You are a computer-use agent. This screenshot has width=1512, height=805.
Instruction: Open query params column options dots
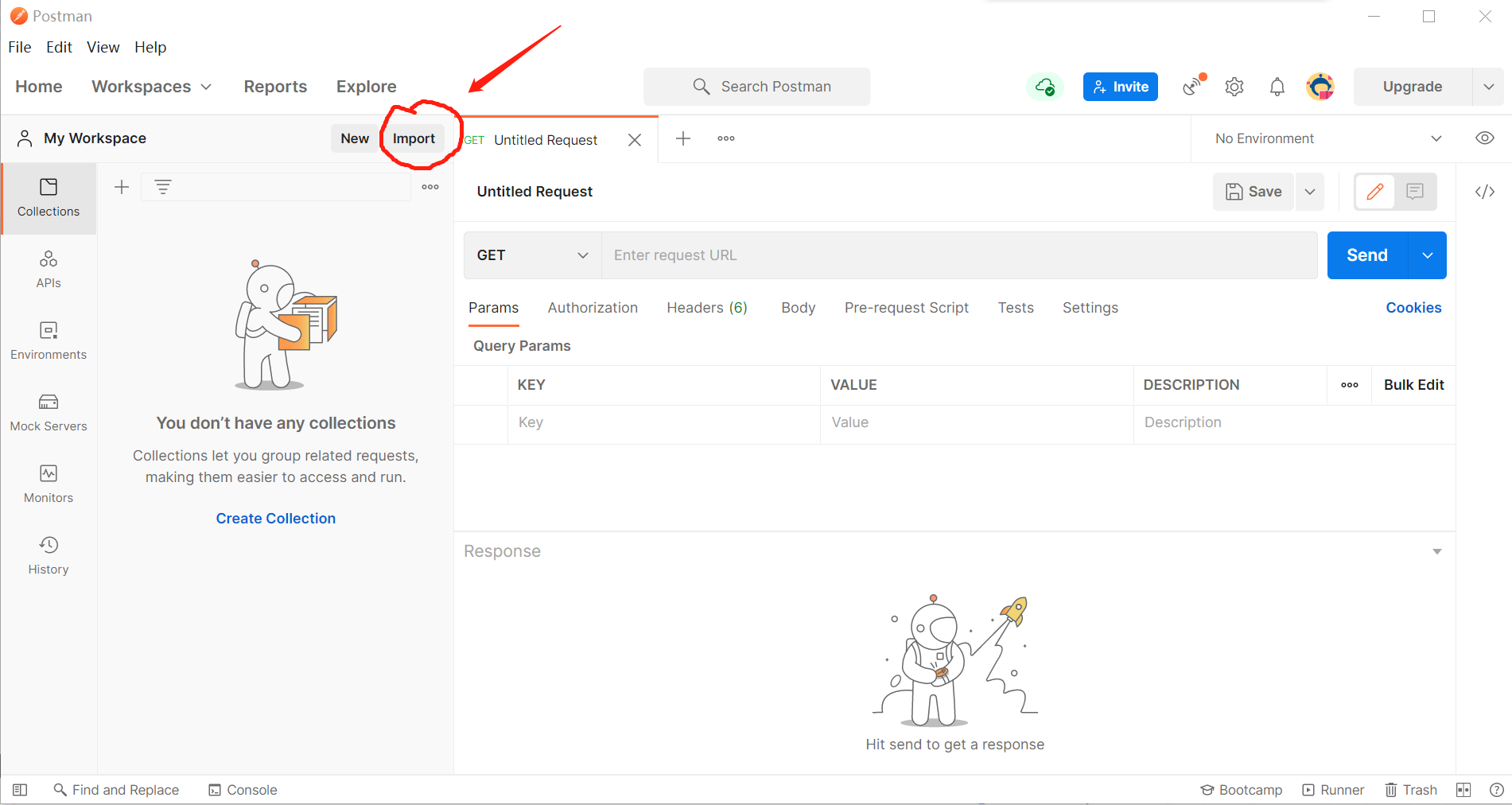coord(1350,385)
